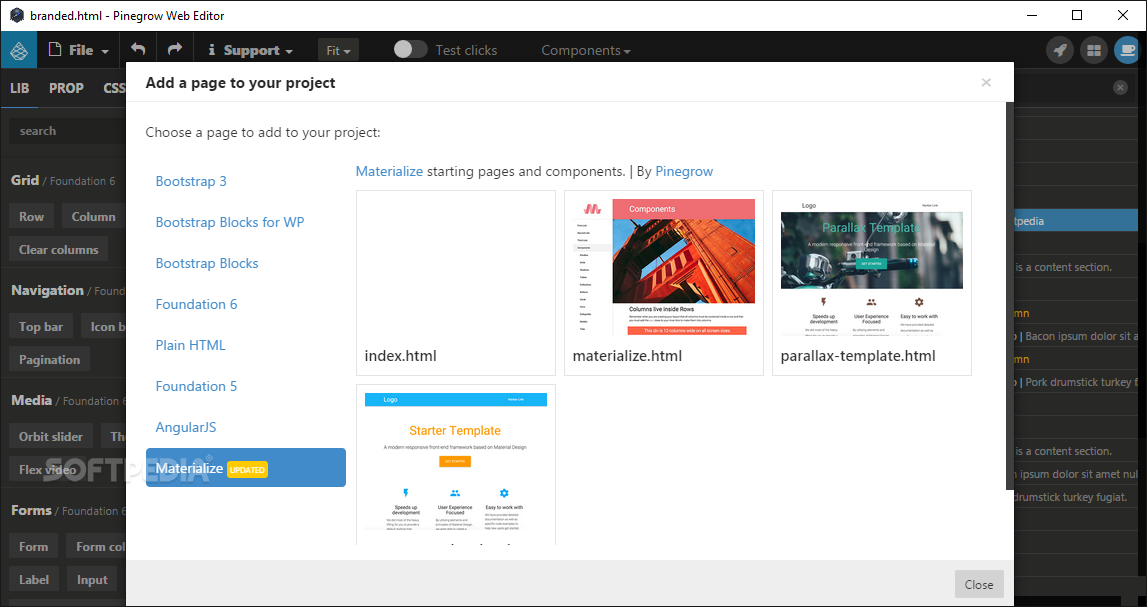This screenshot has width=1147, height=607.
Task: Toggle the Test clicks switch
Action: (x=410, y=50)
